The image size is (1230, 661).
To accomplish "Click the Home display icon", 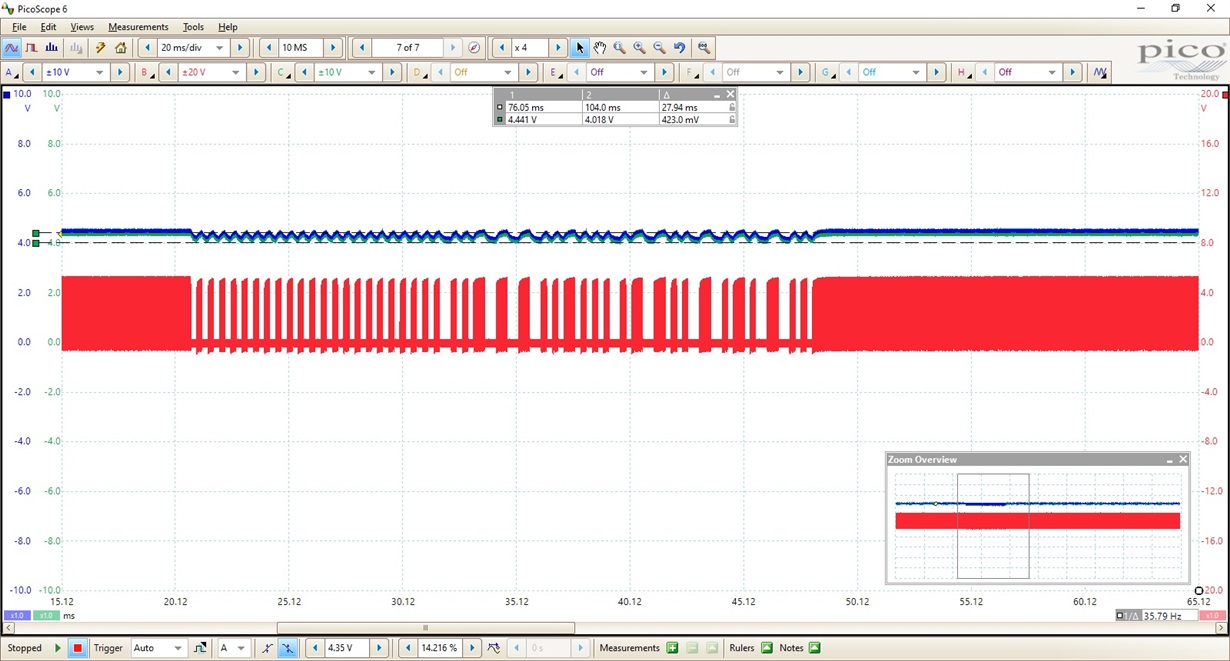I will (121, 47).
